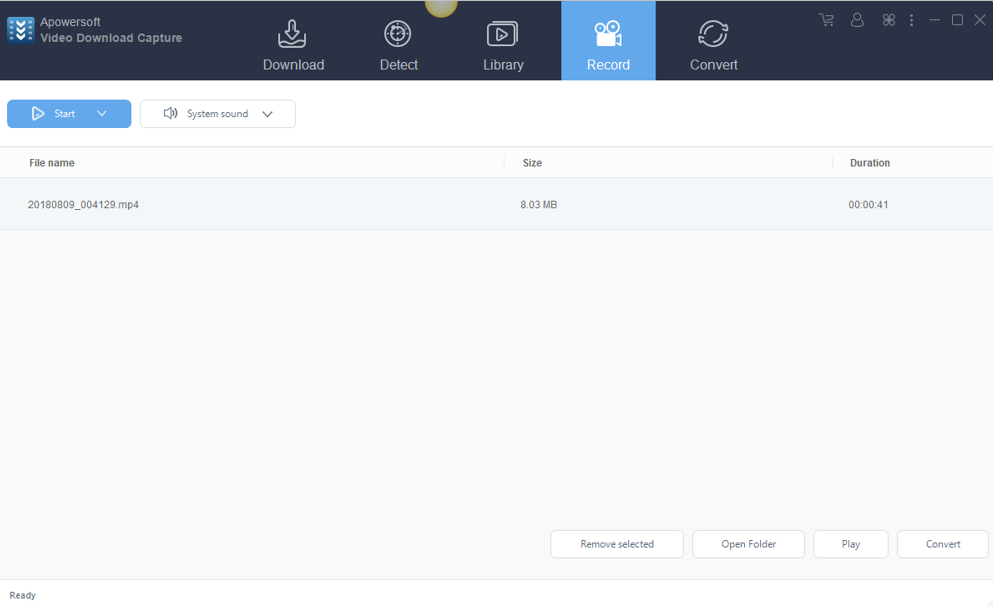Minimize the application window

(x=935, y=20)
